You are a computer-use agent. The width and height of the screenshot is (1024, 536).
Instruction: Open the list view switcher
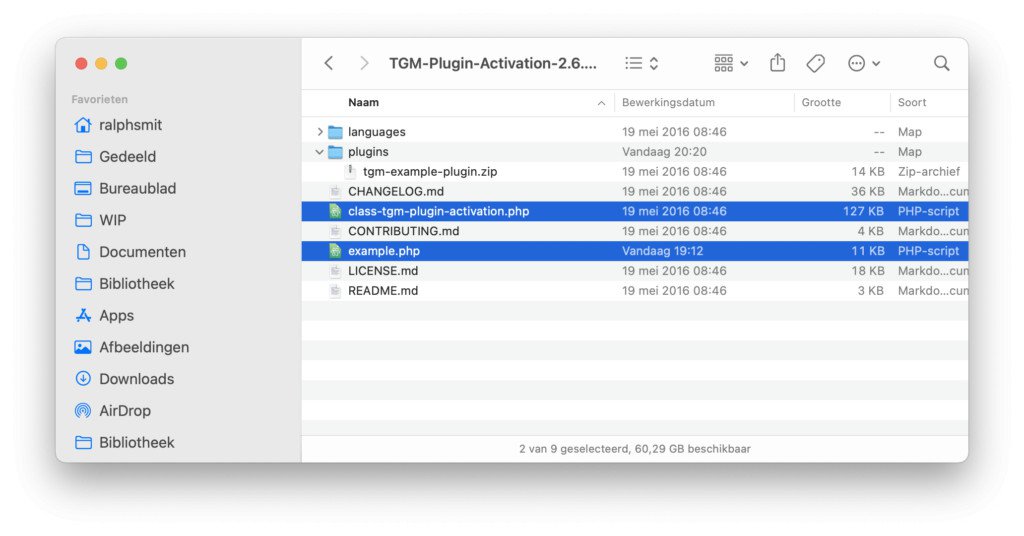(x=641, y=63)
